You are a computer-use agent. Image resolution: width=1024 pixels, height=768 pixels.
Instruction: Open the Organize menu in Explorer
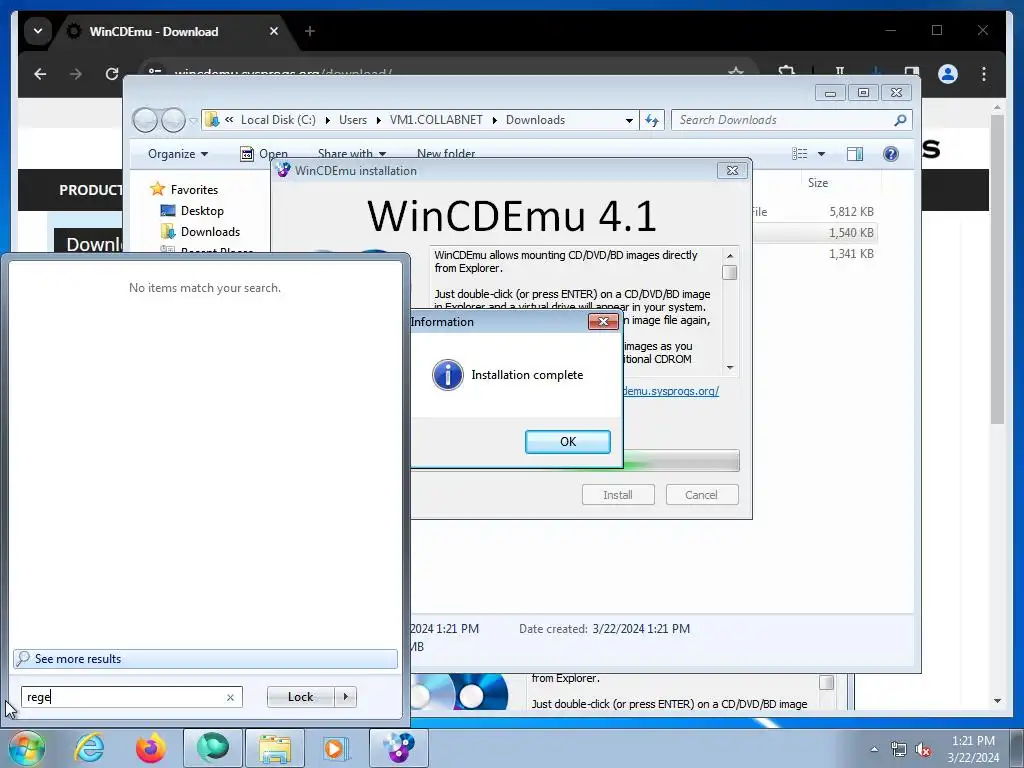tap(178, 153)
